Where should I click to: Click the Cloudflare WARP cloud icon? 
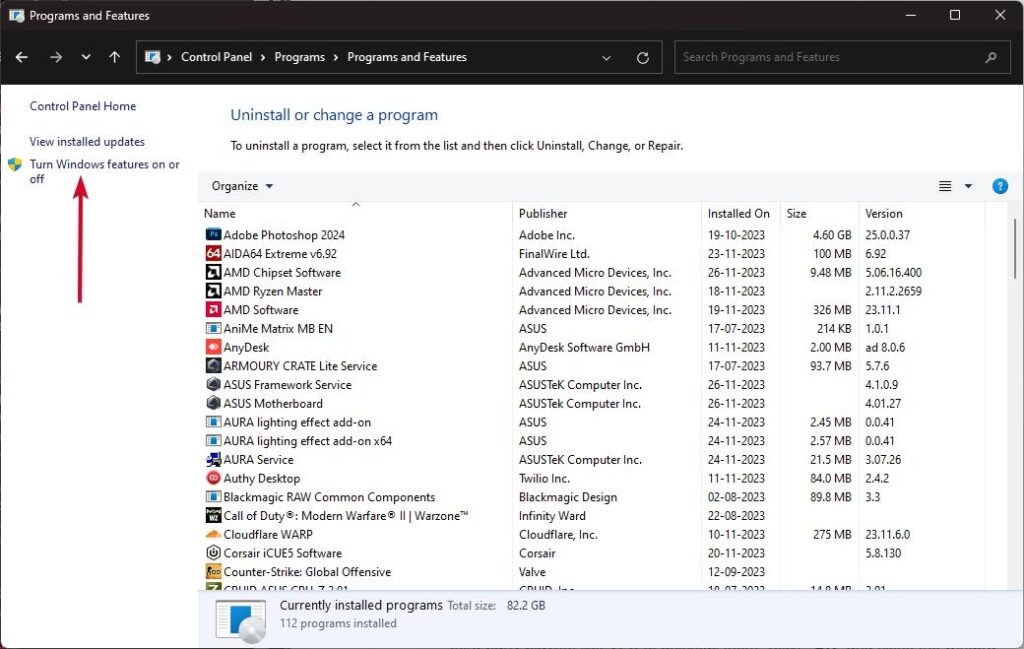coord(213,534)
